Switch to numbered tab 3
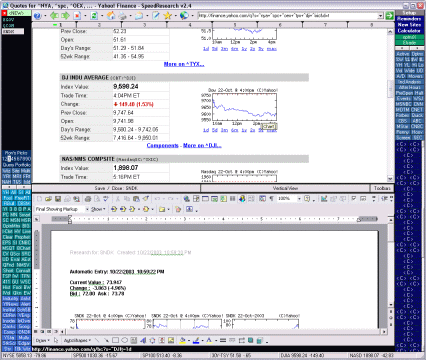Viewport: 426px width, 360px height. [x=144, y=25]
